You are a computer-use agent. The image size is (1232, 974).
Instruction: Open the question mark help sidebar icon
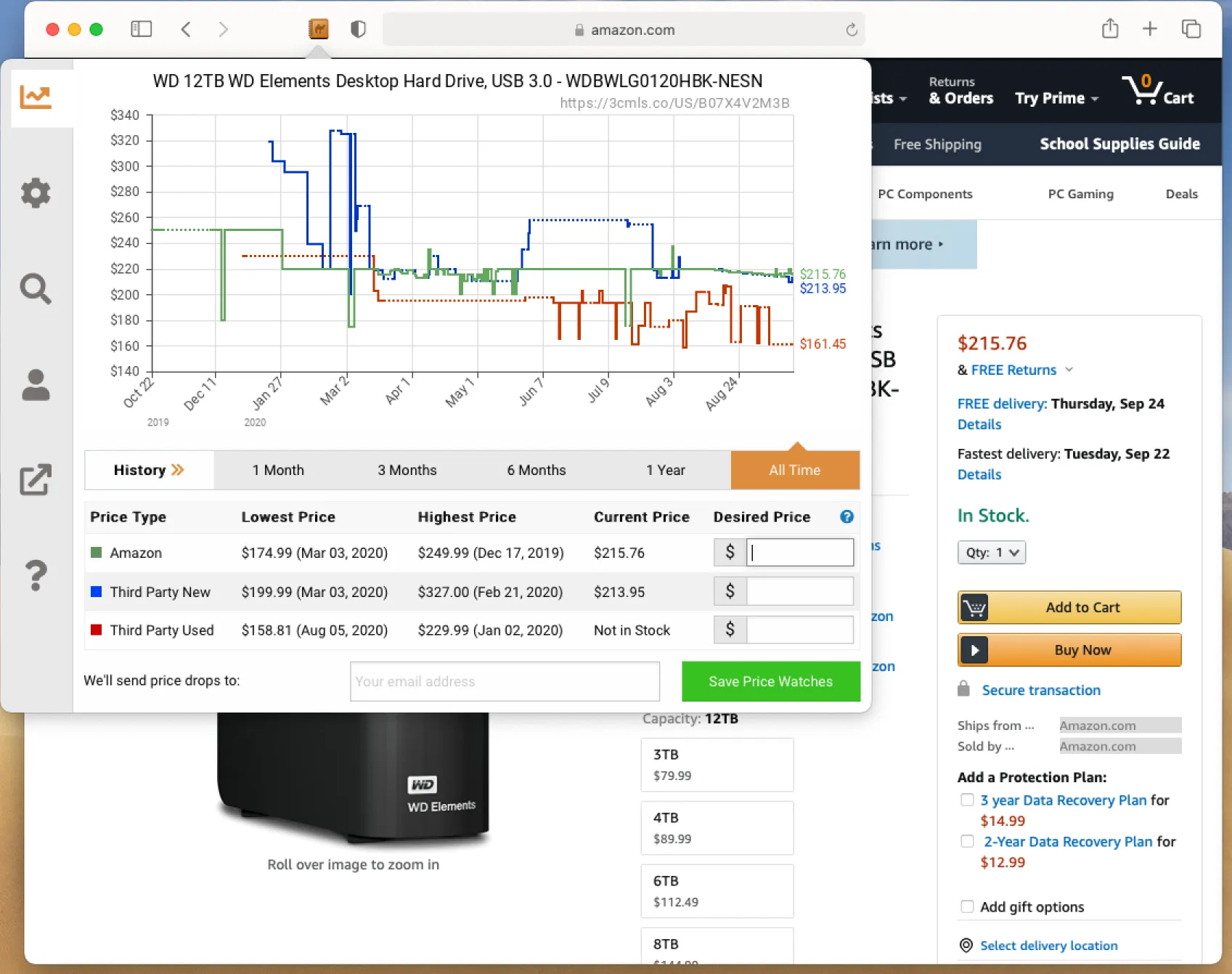36,576
